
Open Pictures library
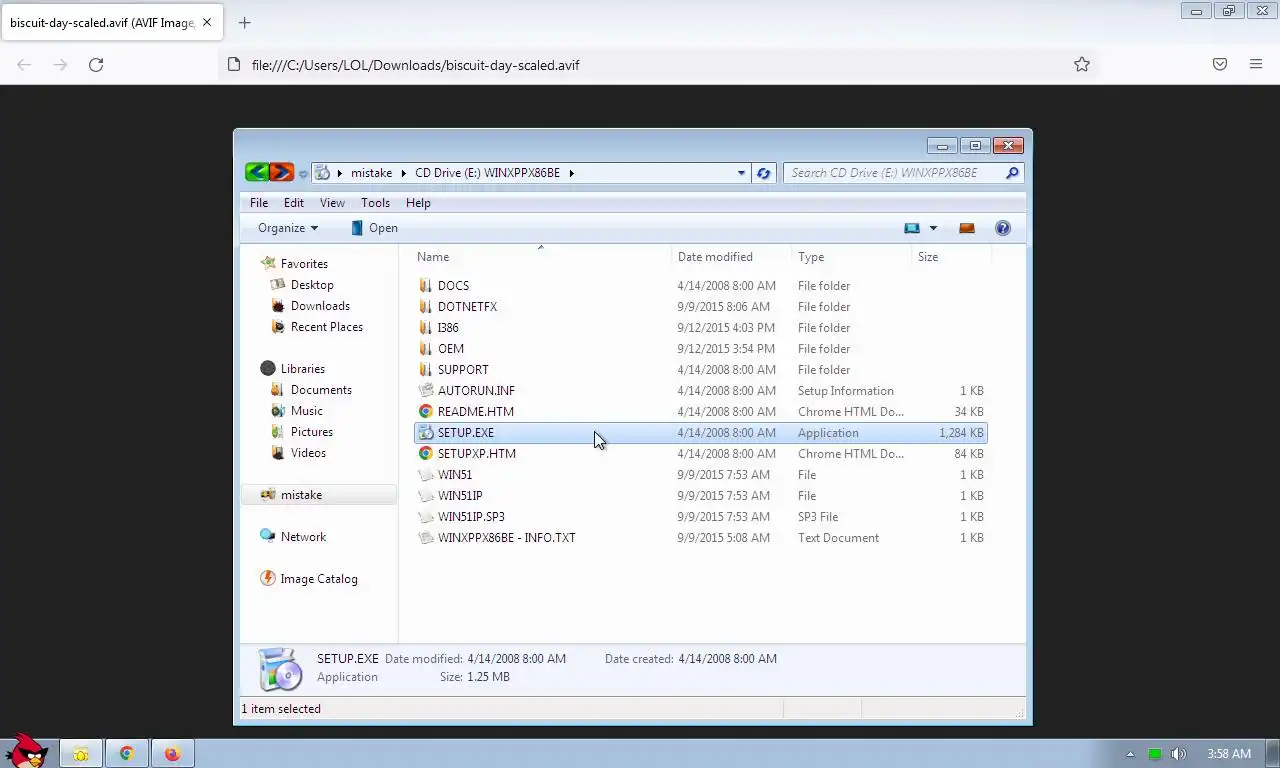pos(311,432)
